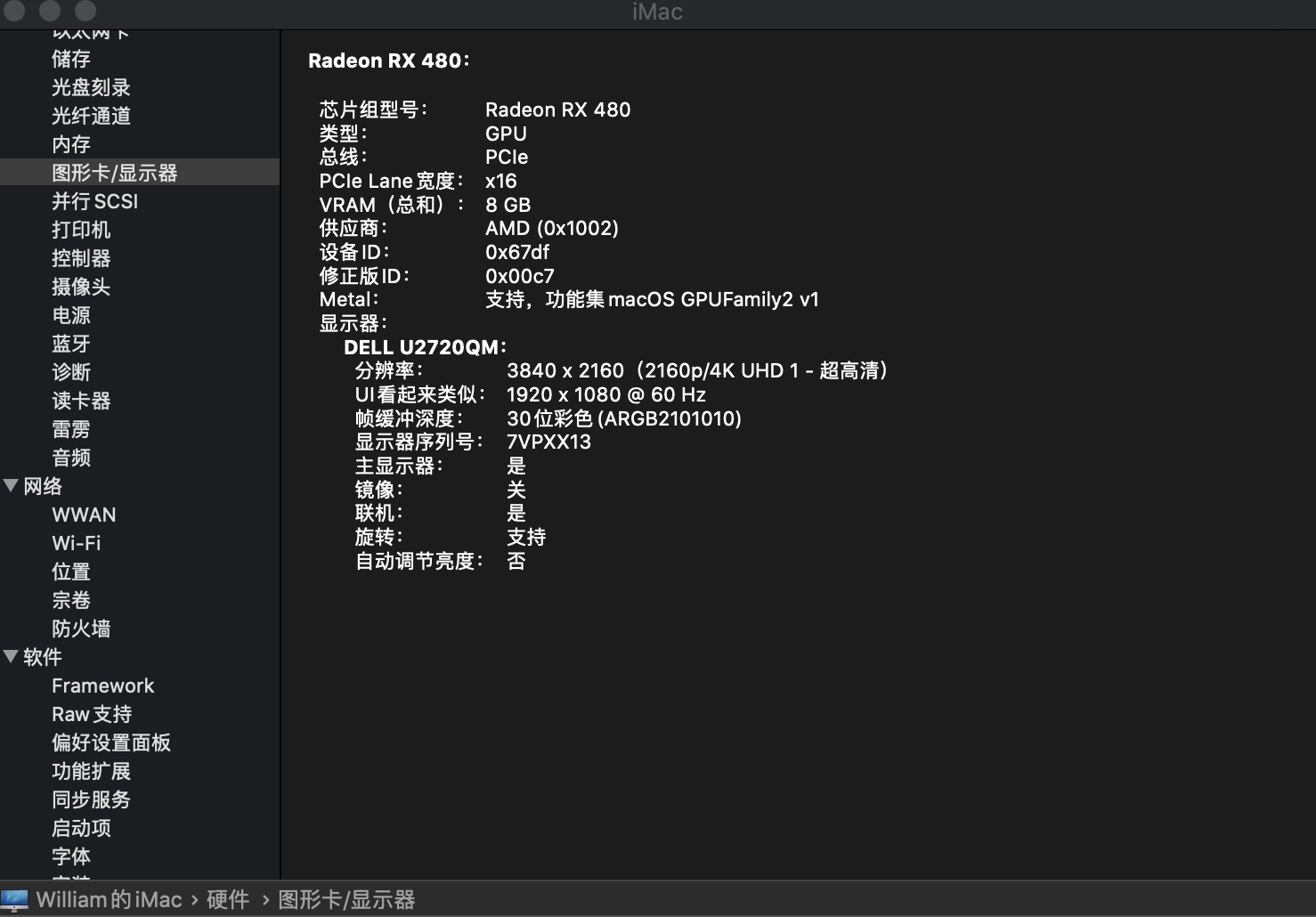This screenshot has height=917, width=1316.
Task: Select 光纤通道 in the sidebar
Action: (91, 116)
